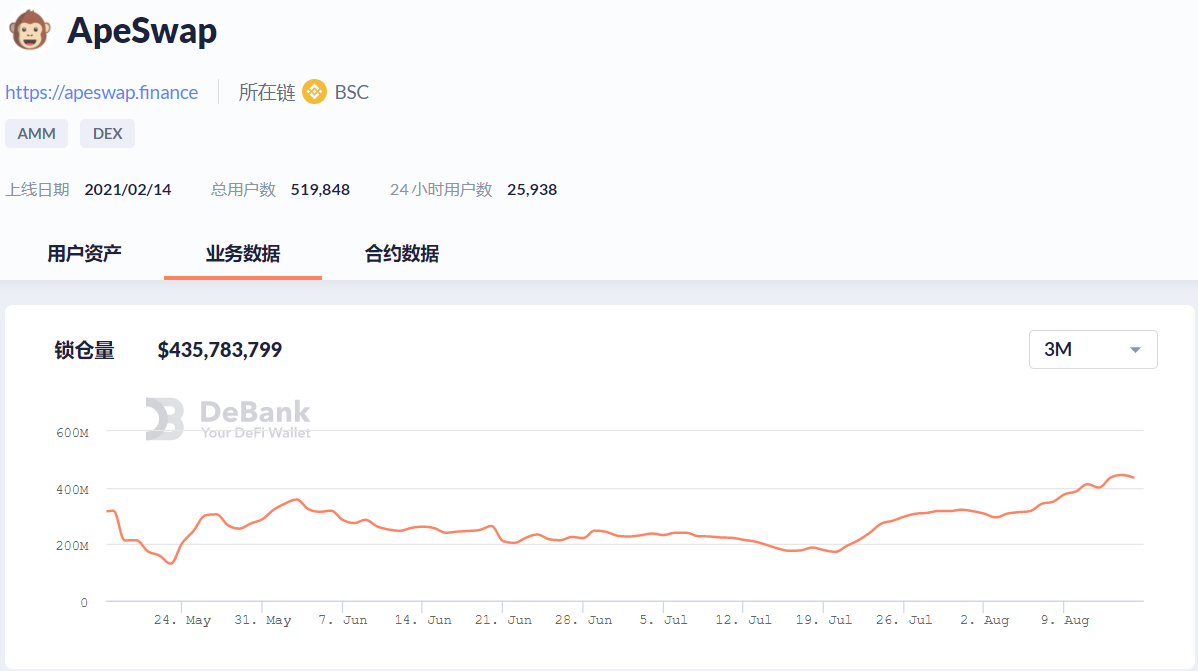The width and height of the screenshot is (1198, 671).
Task: Click the launch date 2021/02/14
Action: (128, 190)
